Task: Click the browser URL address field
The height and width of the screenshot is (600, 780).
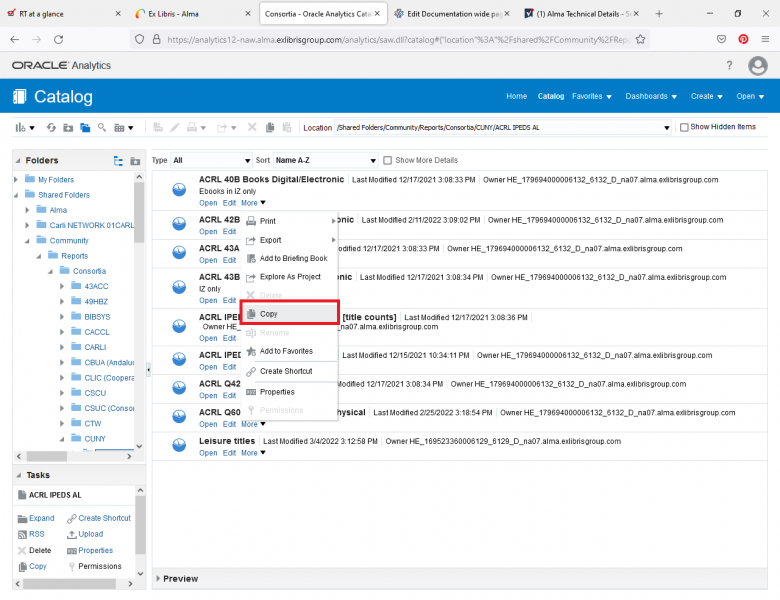Action: click(x=398, y=39)
